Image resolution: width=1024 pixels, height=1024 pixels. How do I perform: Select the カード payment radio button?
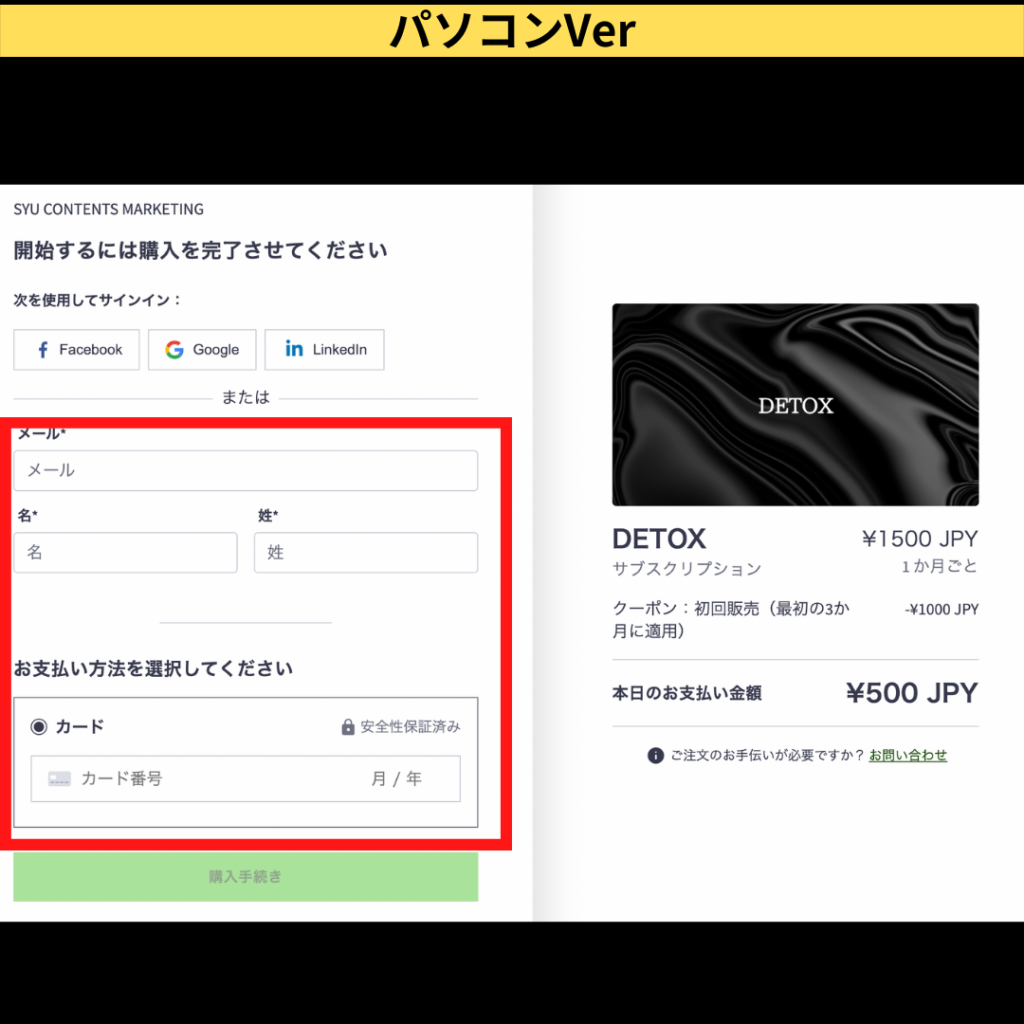(x=39, y=726)
